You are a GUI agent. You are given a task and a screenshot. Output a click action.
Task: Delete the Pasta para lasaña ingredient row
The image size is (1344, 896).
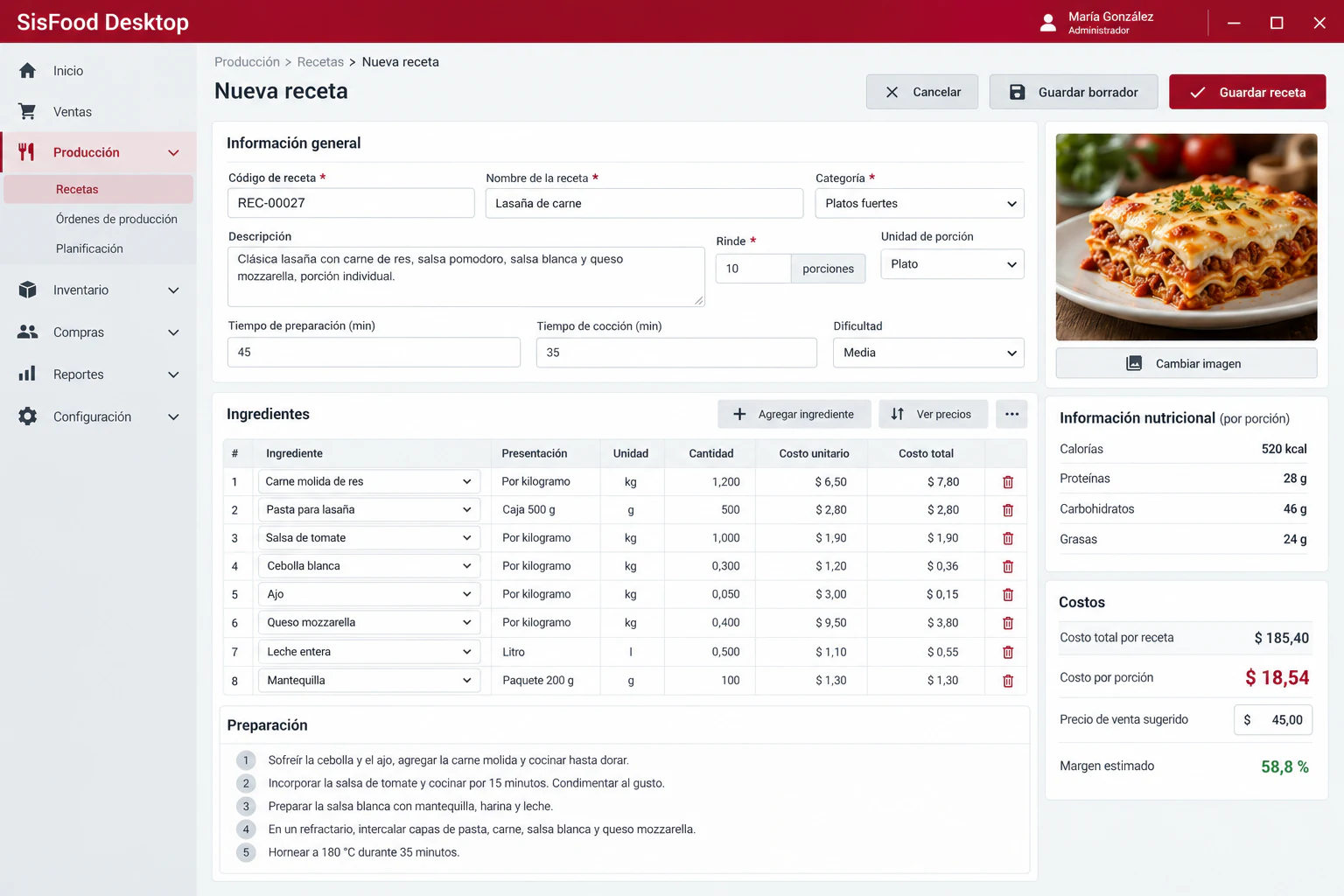(x=1008, y=510)
